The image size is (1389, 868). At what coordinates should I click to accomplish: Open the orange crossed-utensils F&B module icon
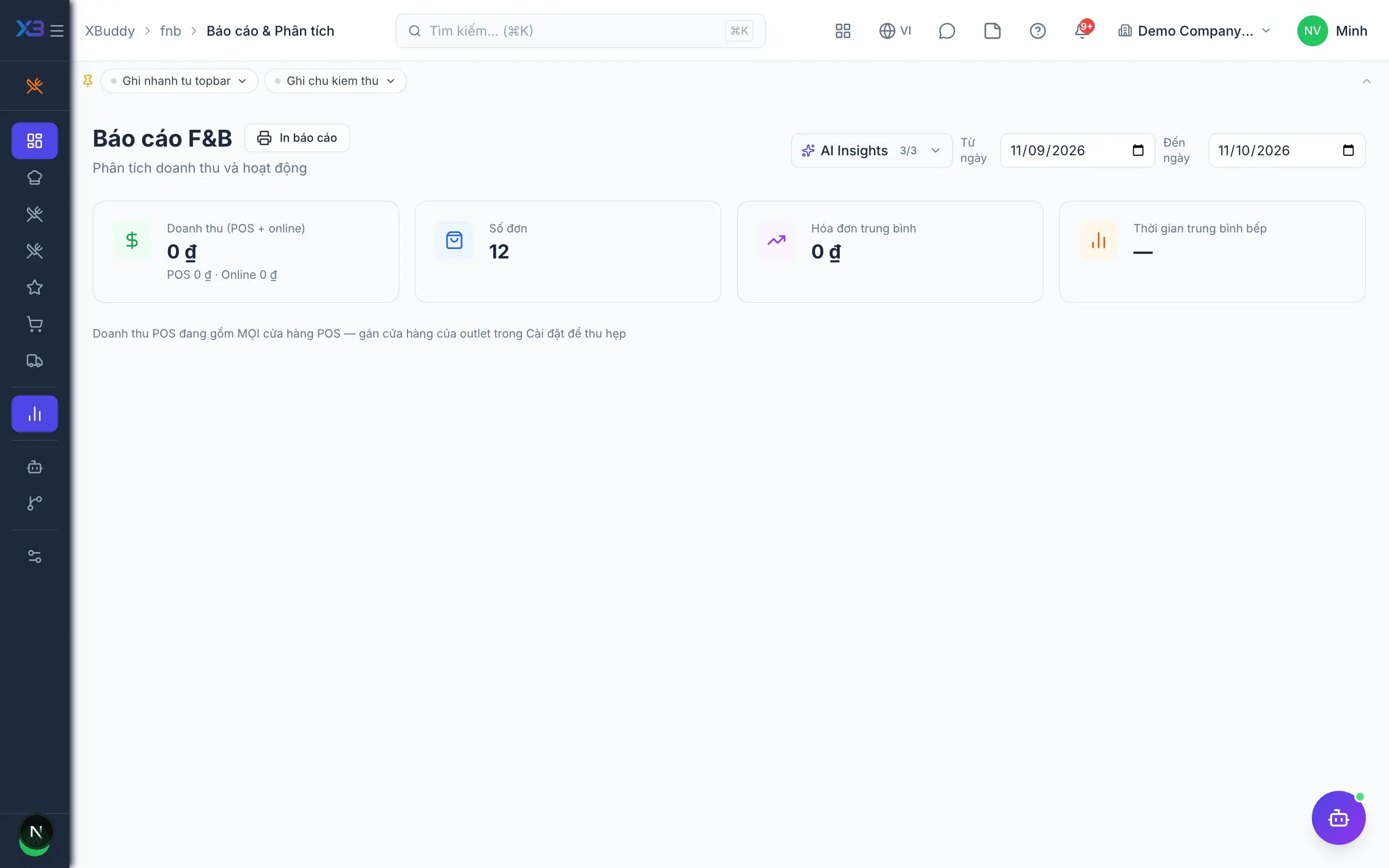click(34, 85)
